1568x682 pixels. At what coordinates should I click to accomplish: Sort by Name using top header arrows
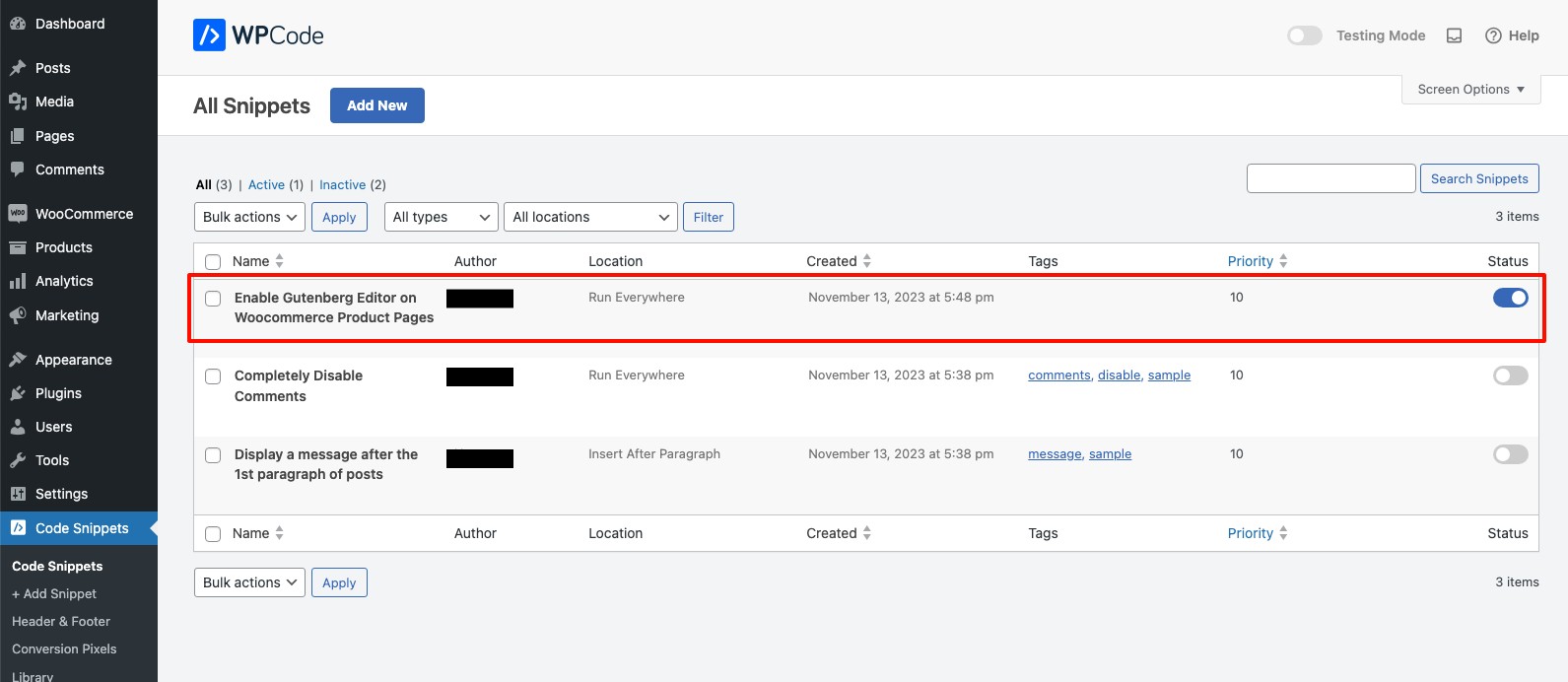point(280,261)
